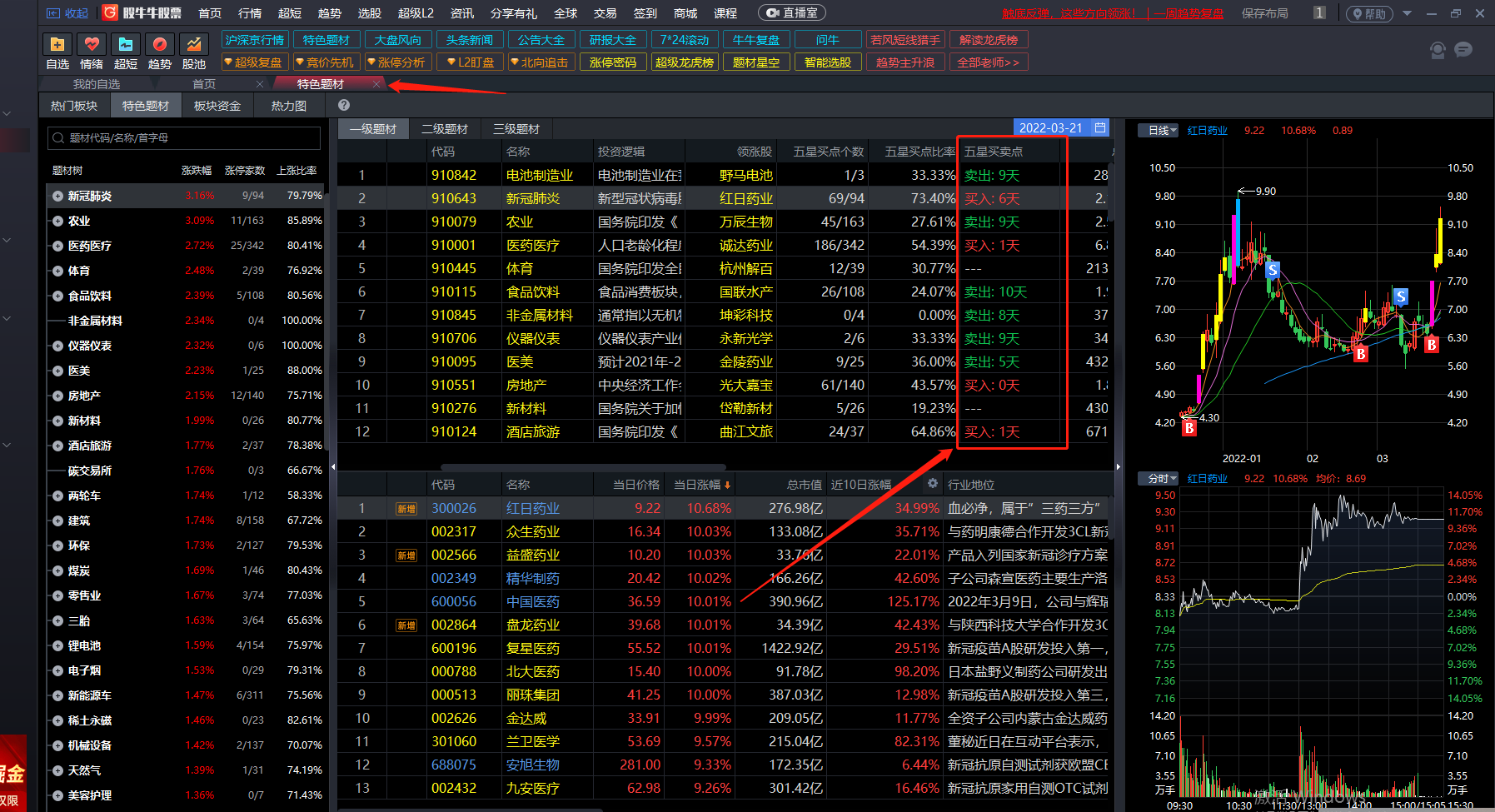
Task: Select 910842 电池制造业 row
Action: [725, 175]
